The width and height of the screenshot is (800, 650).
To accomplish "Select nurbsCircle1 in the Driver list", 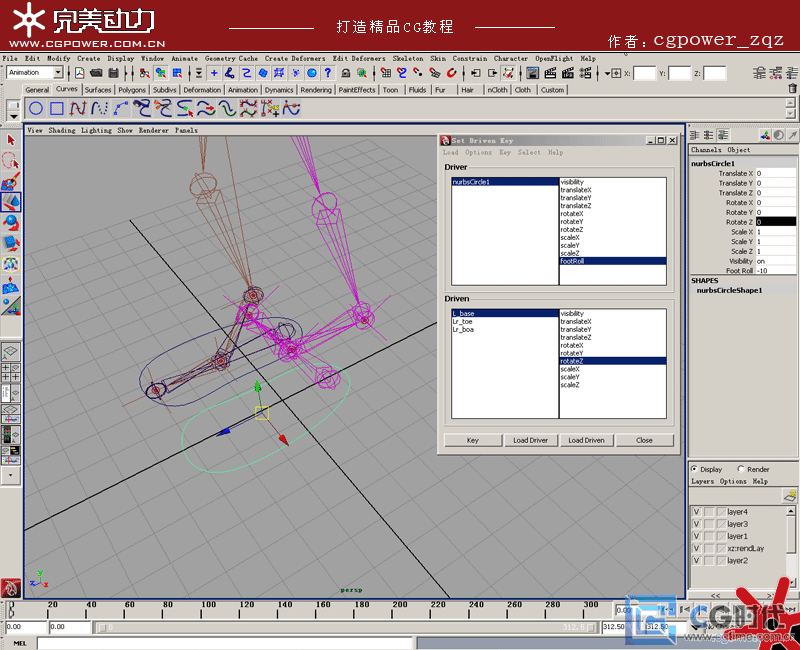I will pos(505,182).
